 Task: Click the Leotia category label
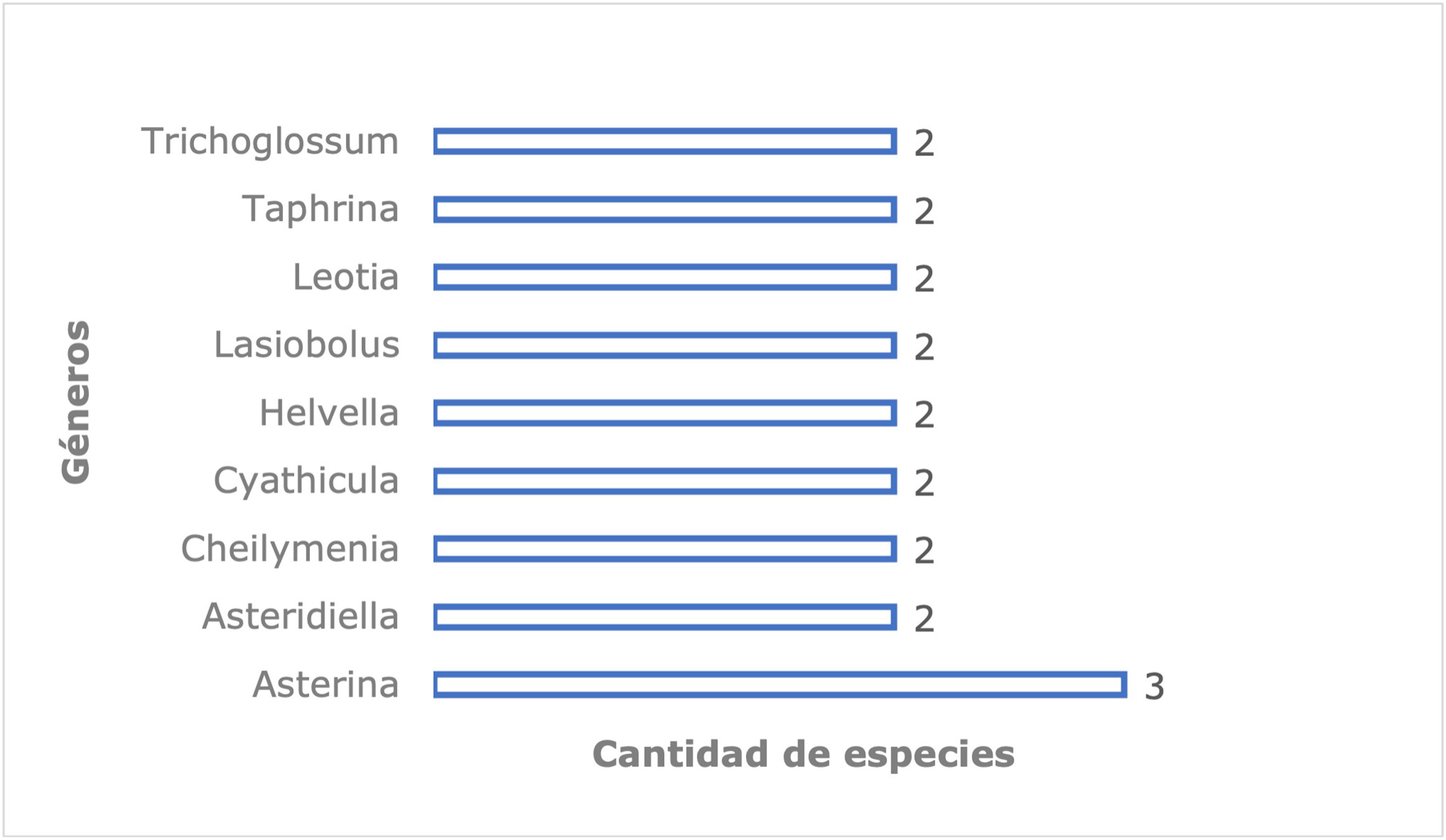click(345, 277)
